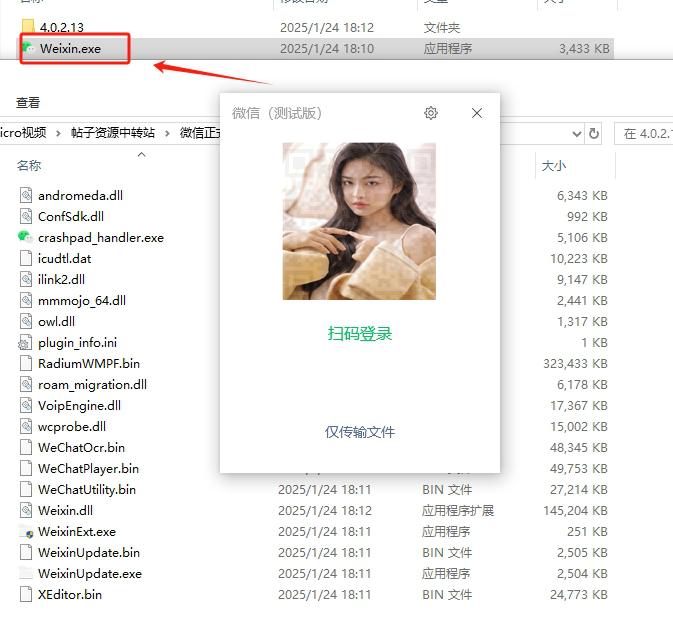Click 文件夹 type of 4.0.2.13
The width and height of the screenshot is (673, 621).
[442, 28]
